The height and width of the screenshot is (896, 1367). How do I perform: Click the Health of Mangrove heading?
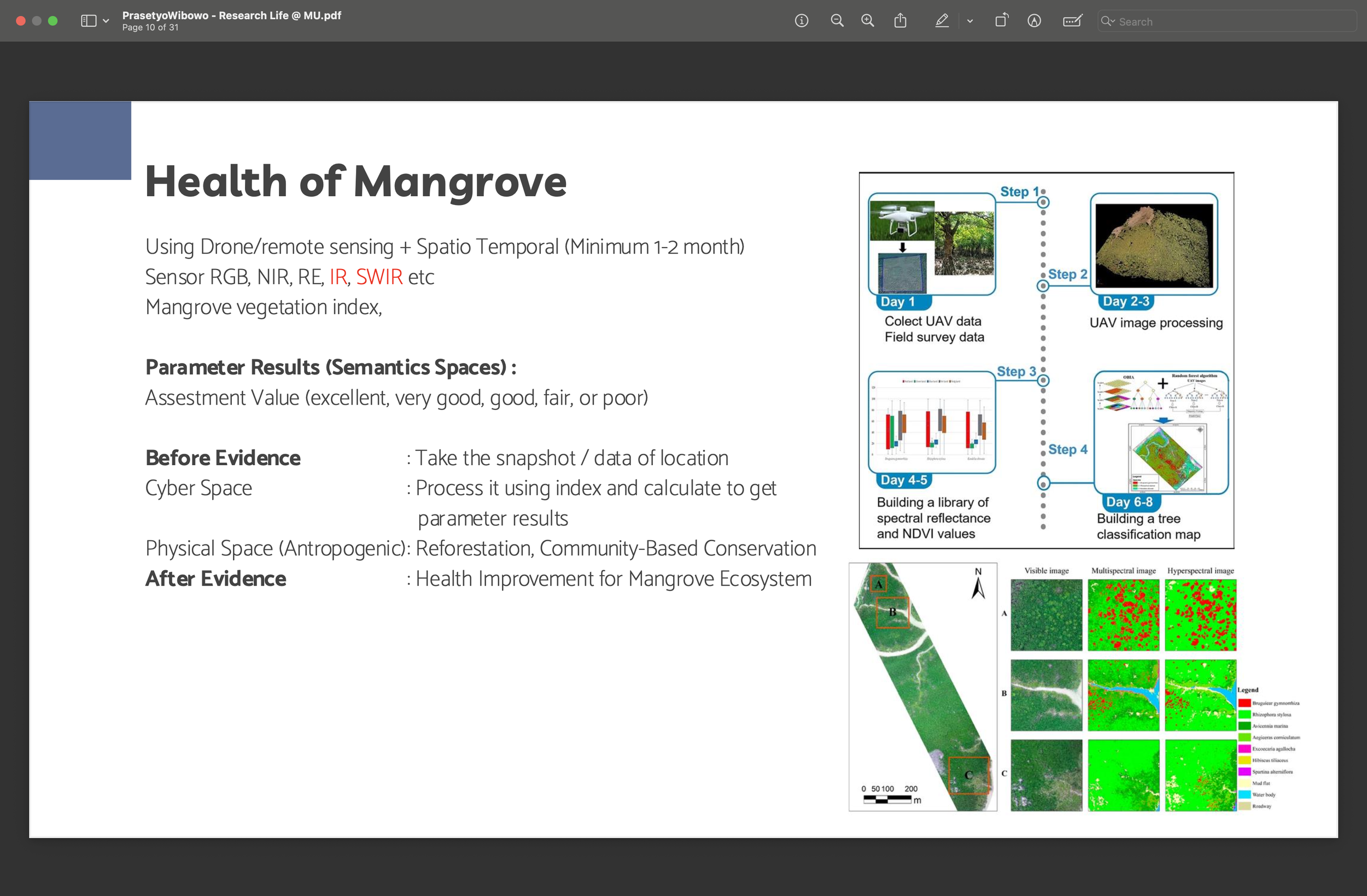point(355,181)
